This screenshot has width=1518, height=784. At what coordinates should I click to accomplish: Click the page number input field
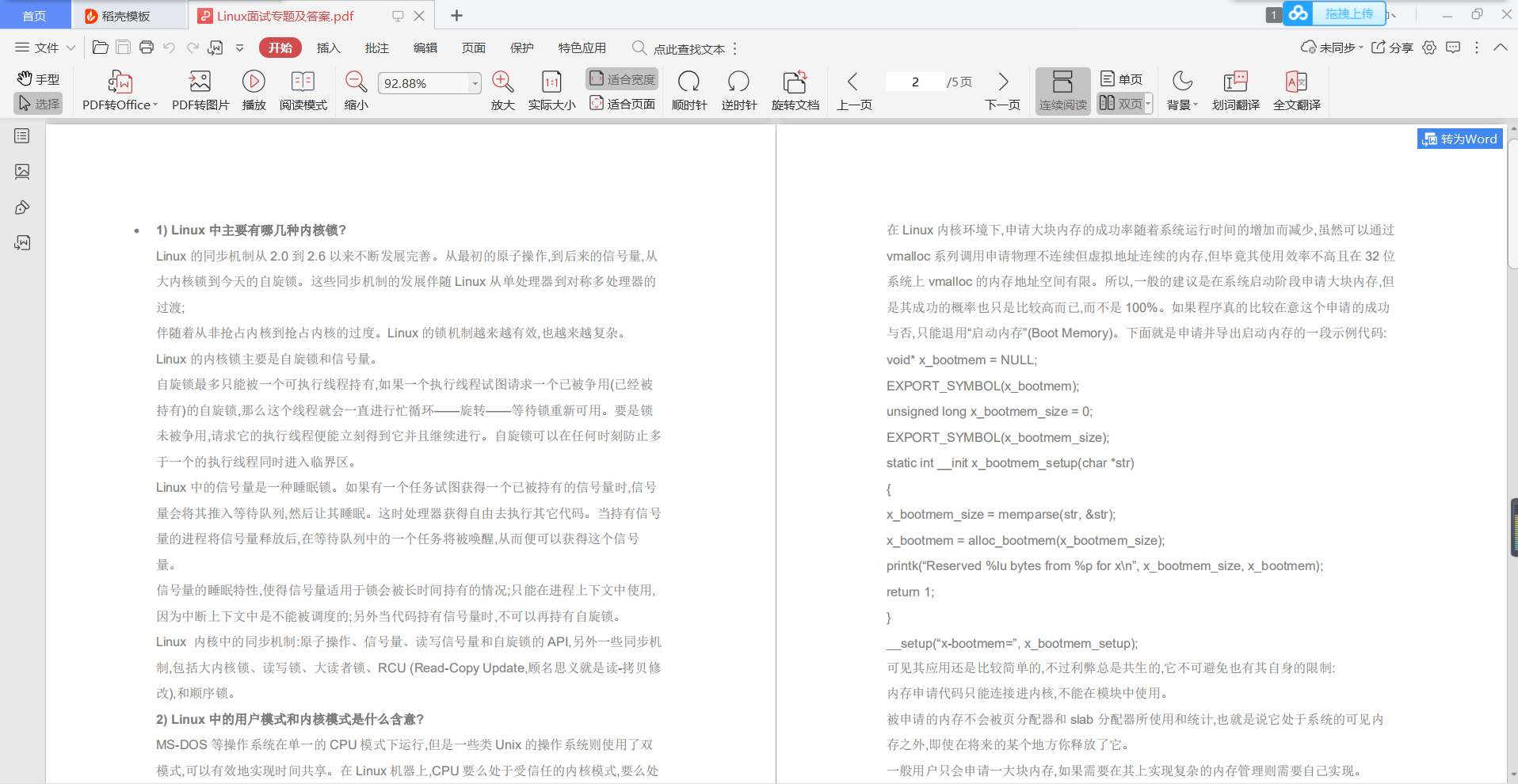point(915,82)
